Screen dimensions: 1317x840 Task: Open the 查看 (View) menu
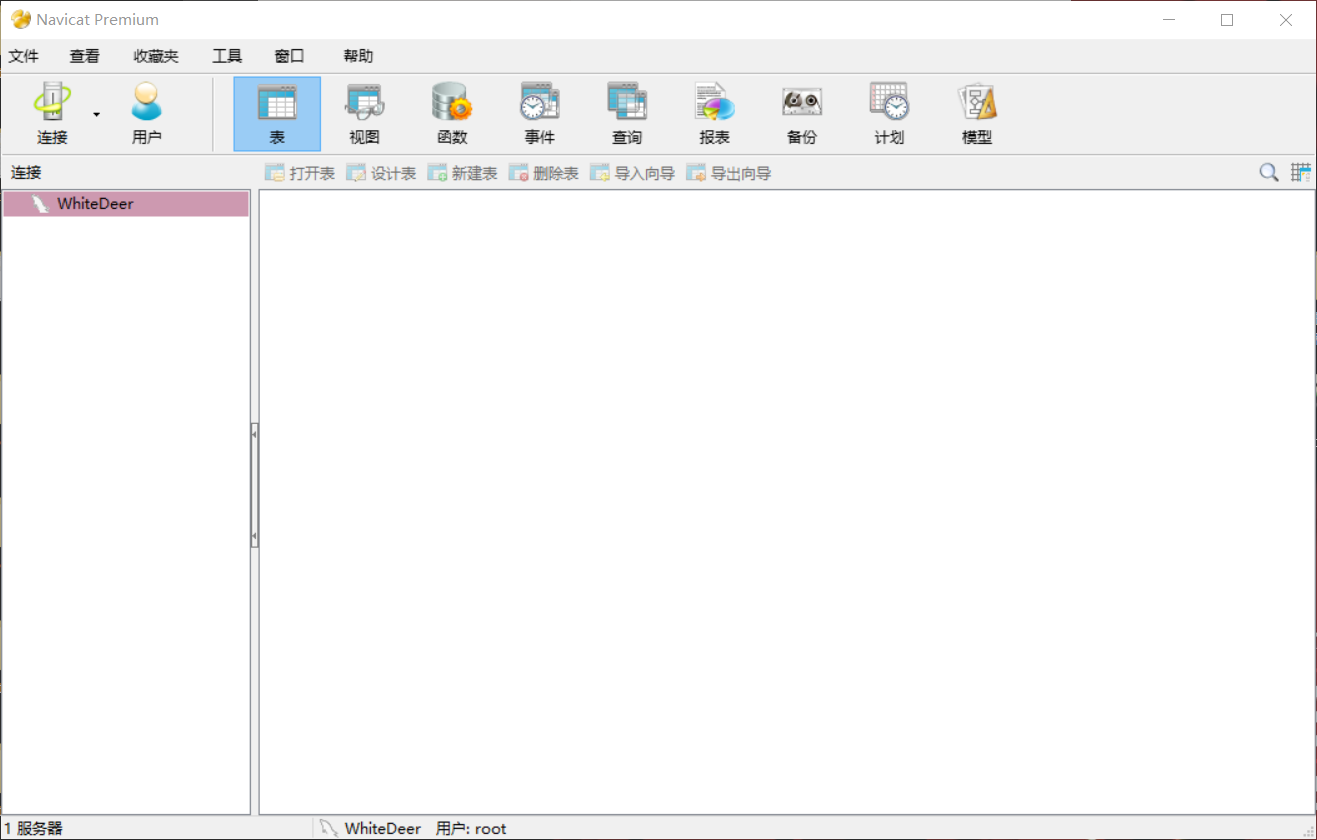pyautogui.click(x=85, y=56)
